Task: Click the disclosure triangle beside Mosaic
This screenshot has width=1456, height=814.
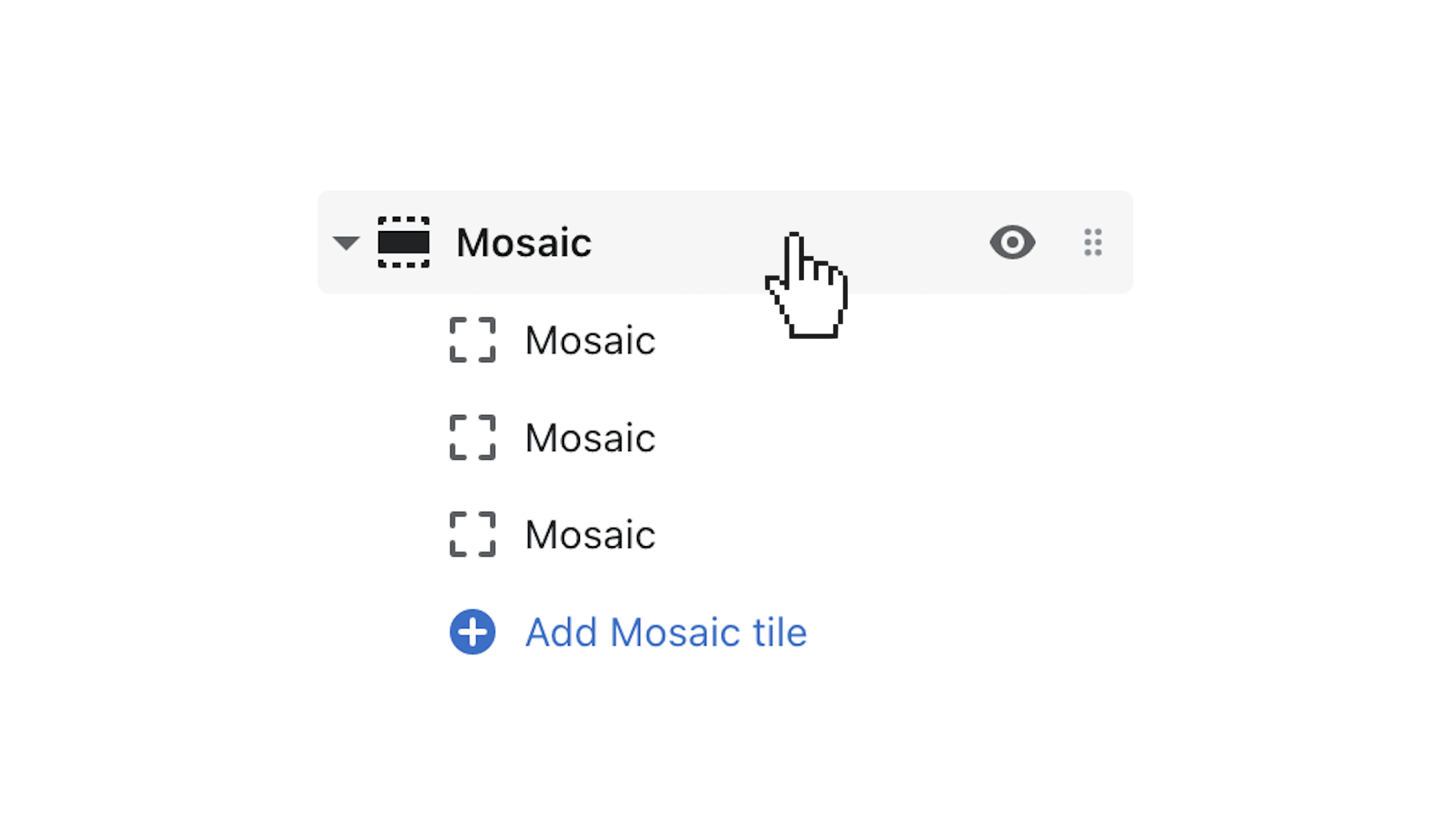Action: pyautogui.click(x=346, y=243)
